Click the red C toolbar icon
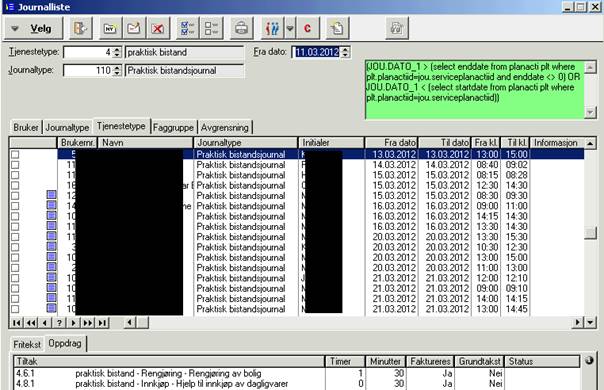604x390 pixels. coord(307,28)
